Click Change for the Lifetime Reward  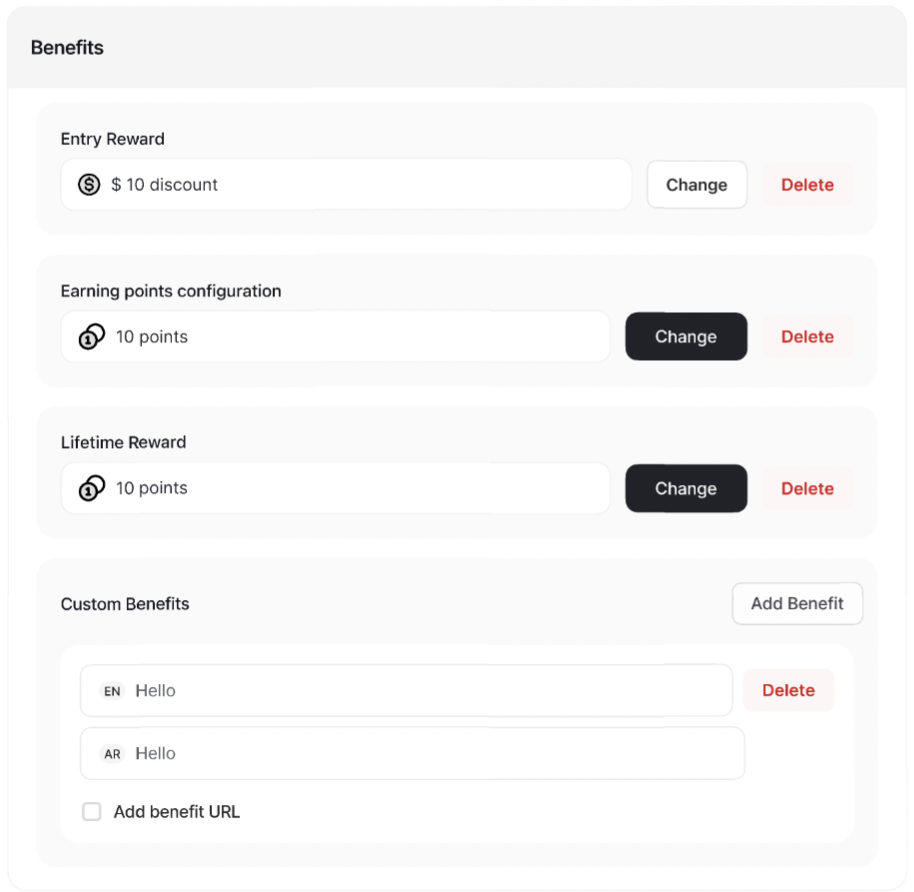pyautogui.click(x=686, y=488)
